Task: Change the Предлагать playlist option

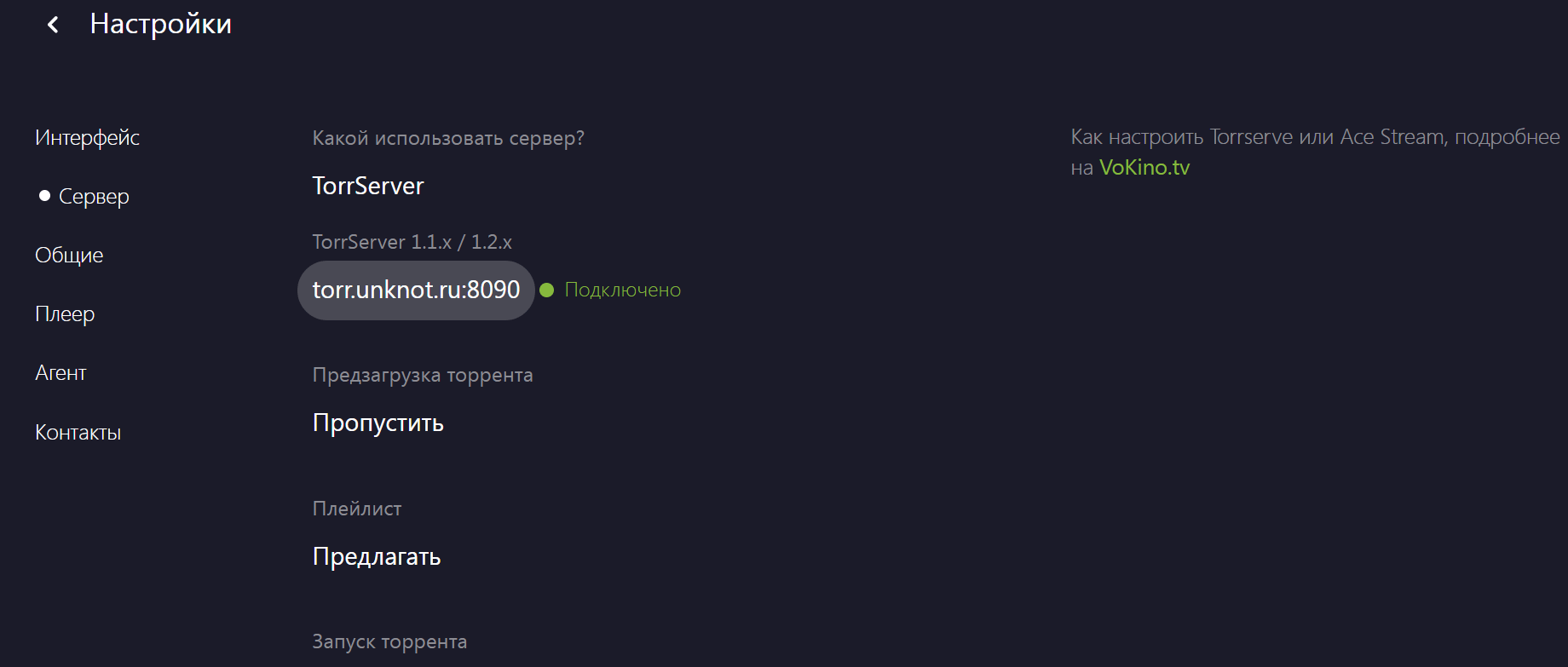Action: (377, 556)
